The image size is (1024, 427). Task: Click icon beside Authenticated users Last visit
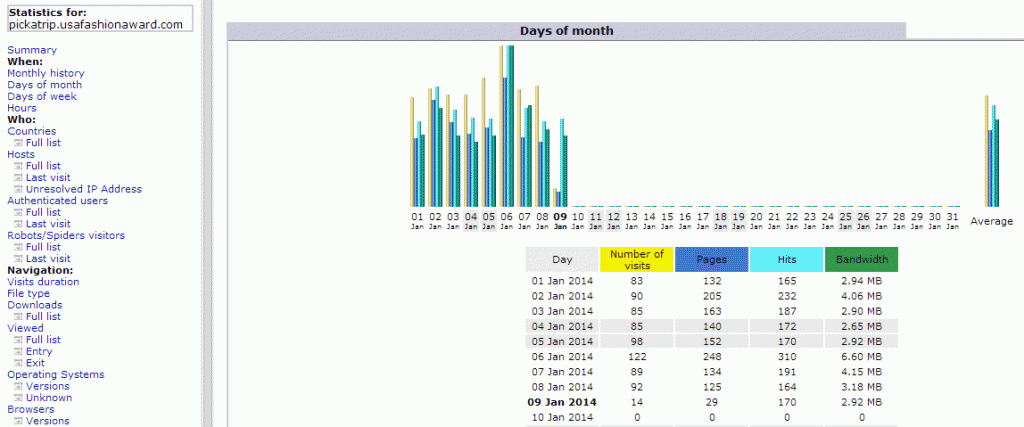pyautogui.click(x=18, y=224)
